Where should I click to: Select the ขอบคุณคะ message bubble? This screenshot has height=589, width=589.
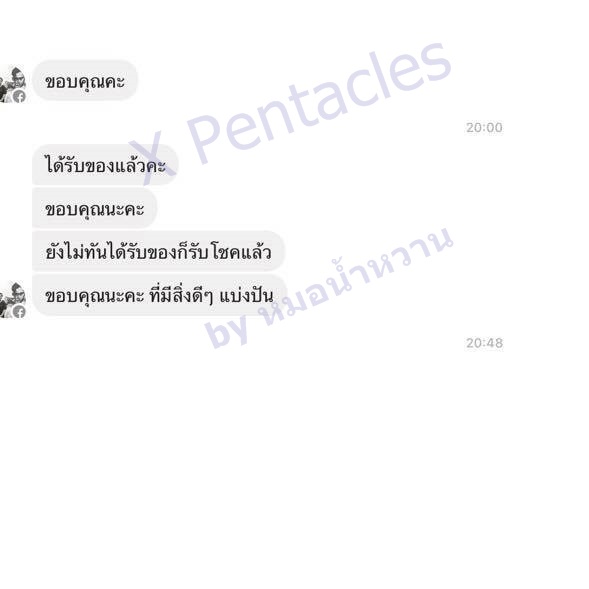coord(85,81)
